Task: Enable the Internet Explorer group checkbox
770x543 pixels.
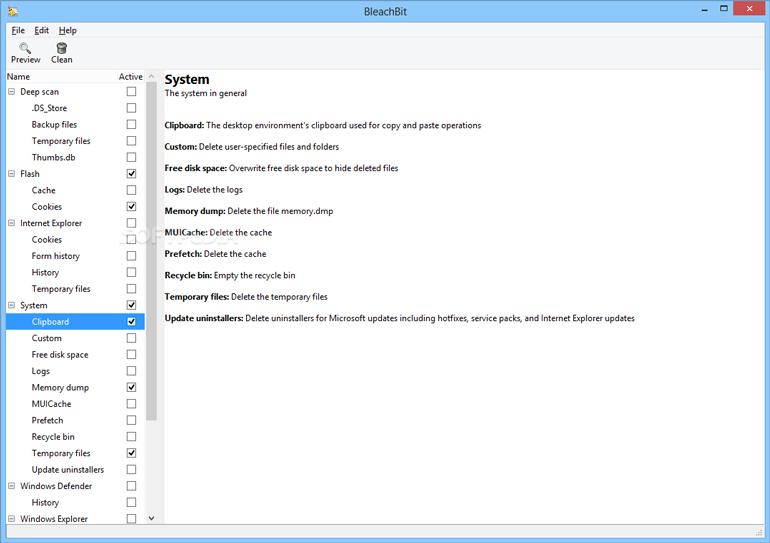Action: coord(131,223)
